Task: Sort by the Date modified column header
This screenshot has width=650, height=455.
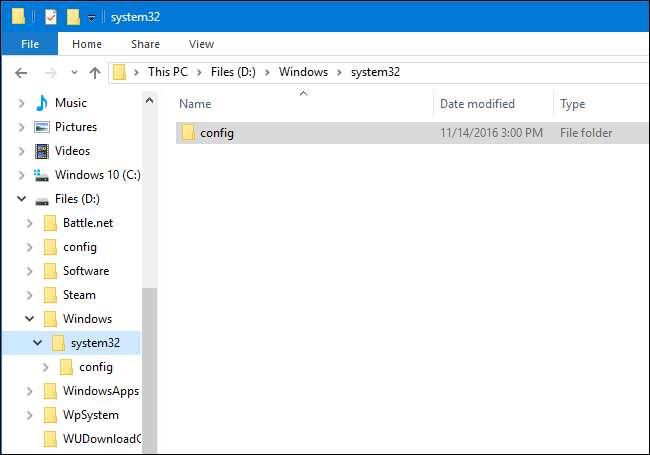Action: tap(477, 104)
